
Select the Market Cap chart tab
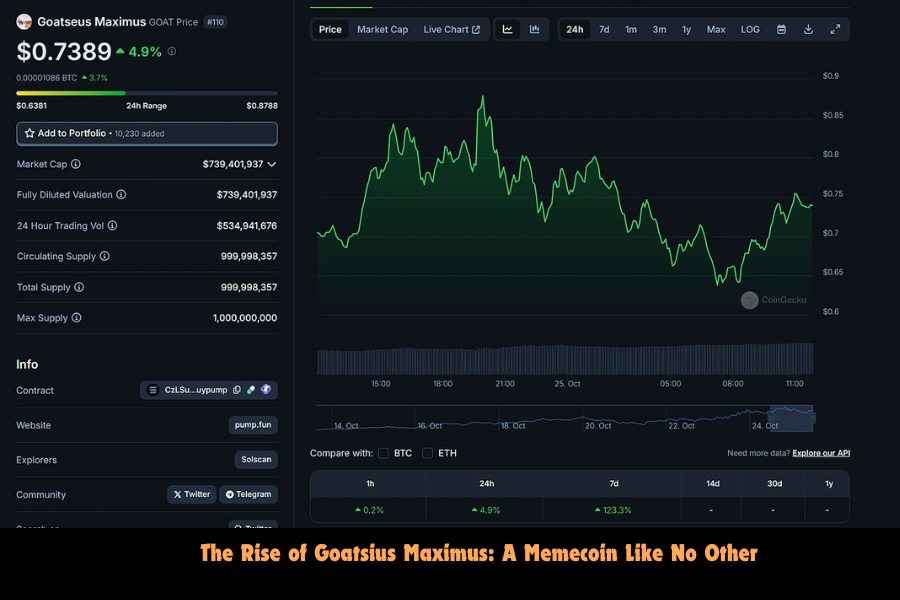tap(382, 29)
